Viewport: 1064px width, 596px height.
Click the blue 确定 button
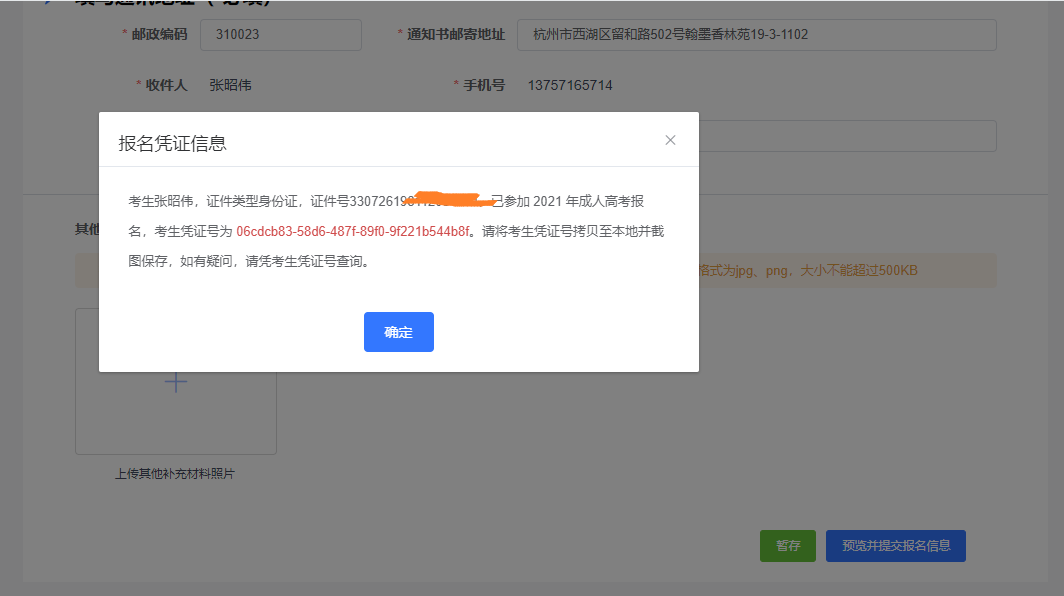(398, 332)
